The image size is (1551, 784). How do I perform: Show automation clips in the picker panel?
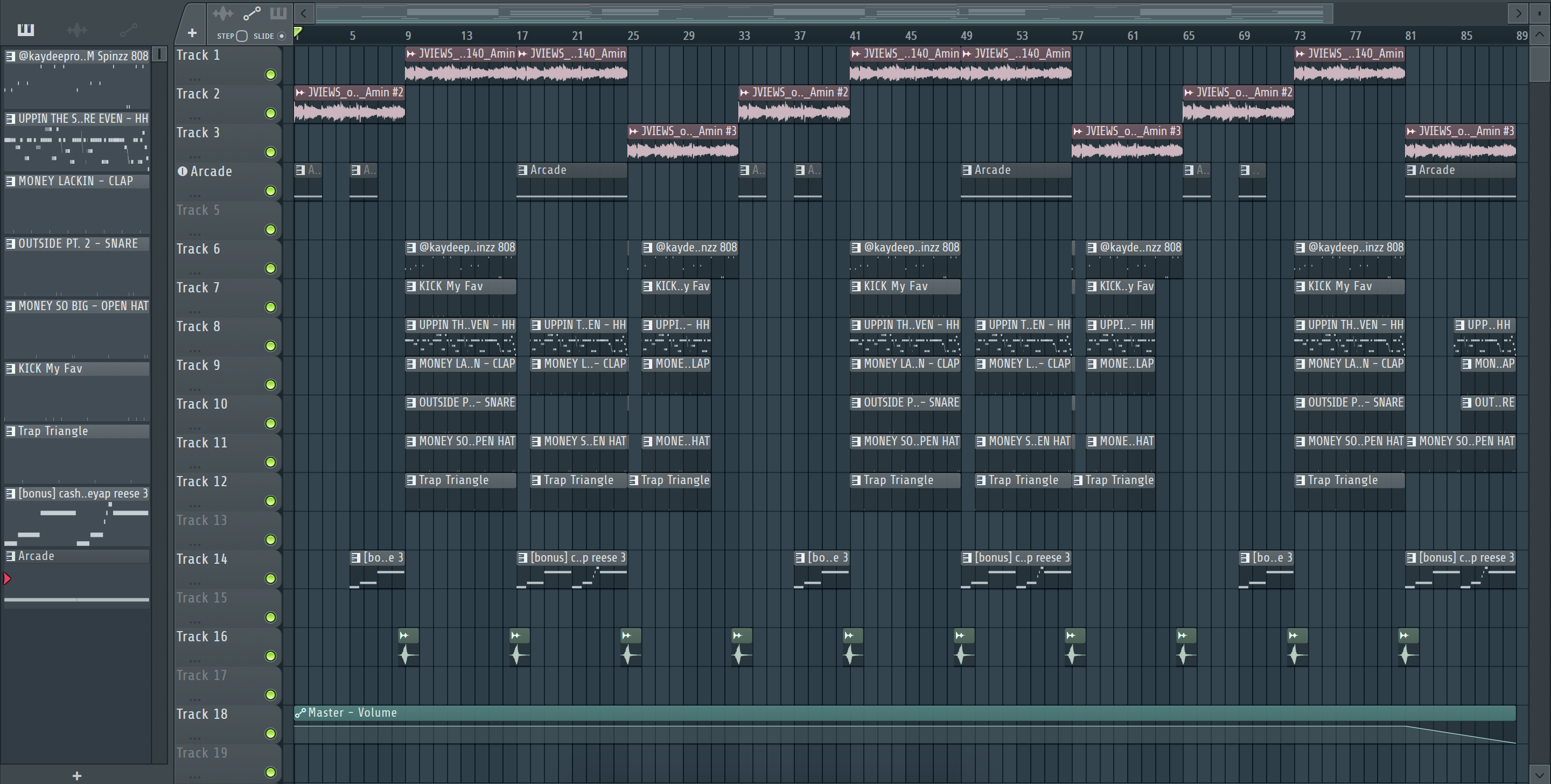pos(128,30)
